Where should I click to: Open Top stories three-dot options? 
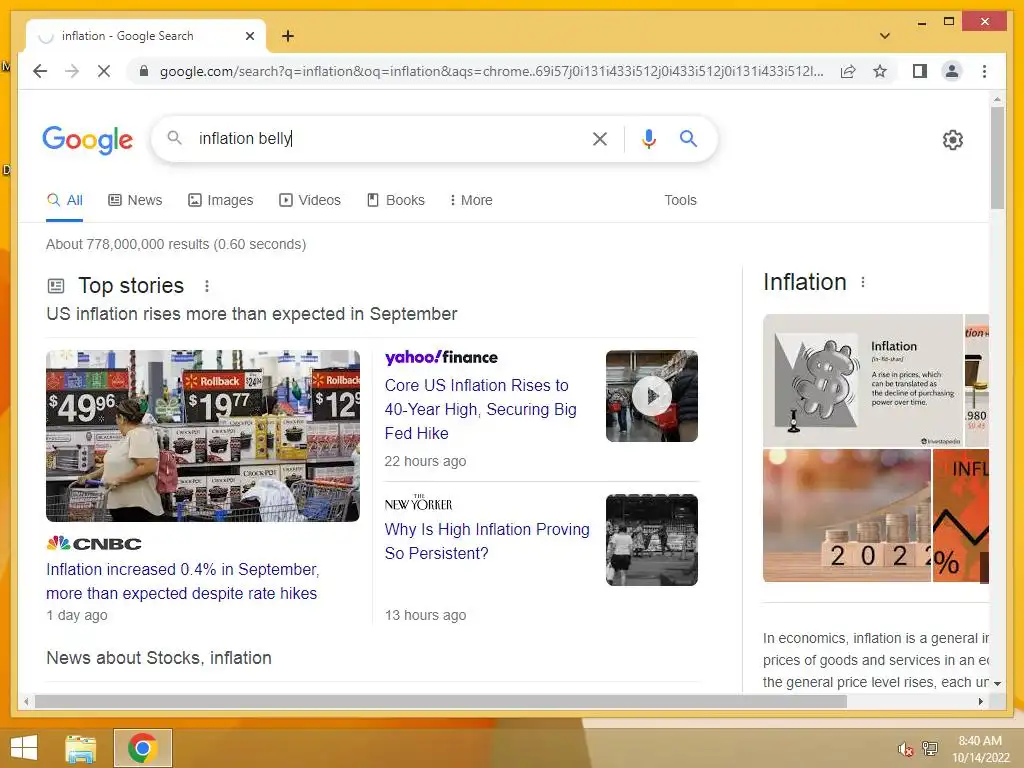point(206,286)
